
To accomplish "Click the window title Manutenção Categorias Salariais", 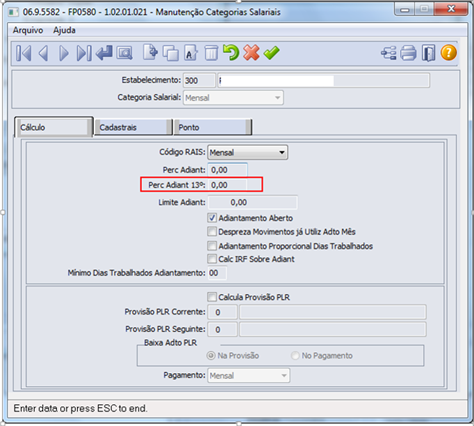I will coord(218,12).
